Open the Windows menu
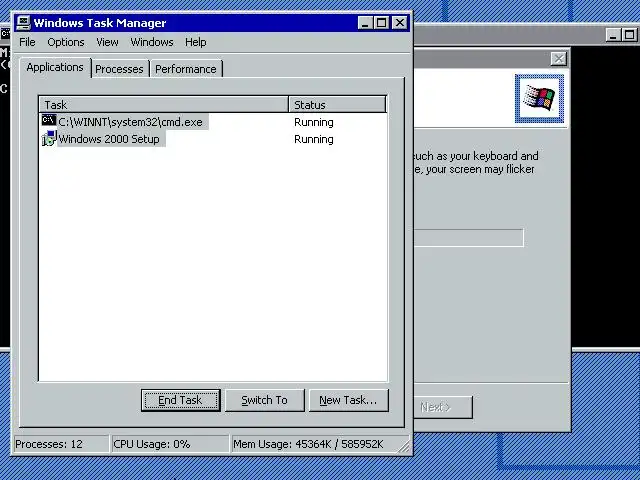Image resolution: width=640 pixels, height=480 pixels. (x=152, y=42)
